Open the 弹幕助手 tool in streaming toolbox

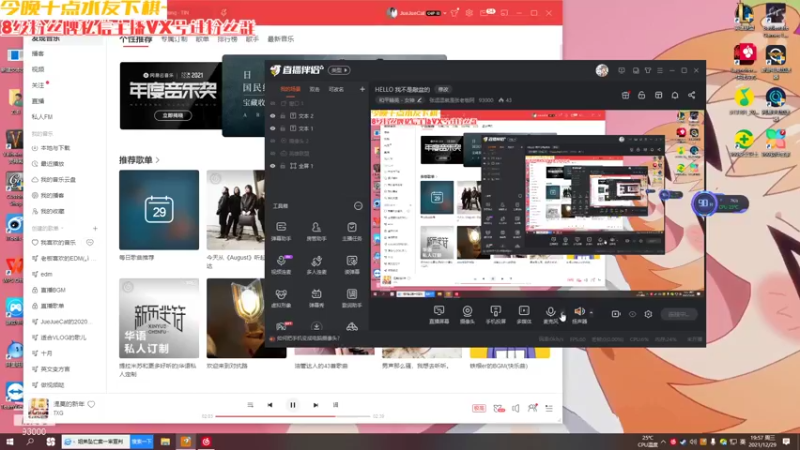tap(281, 231)
